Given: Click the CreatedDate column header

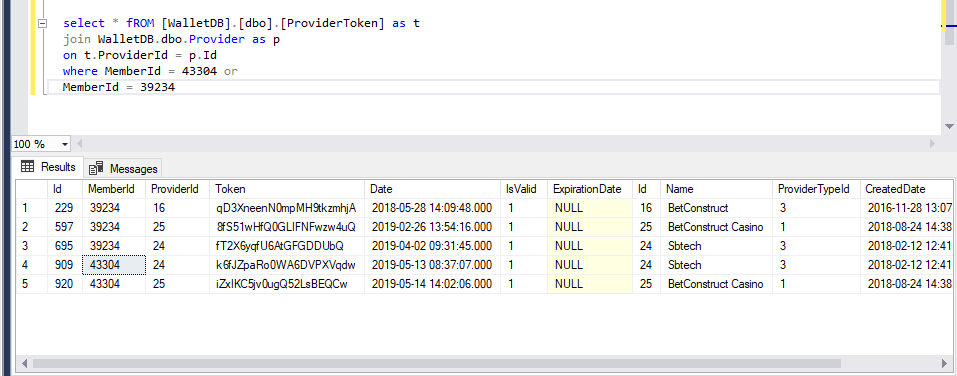Looking at the screenshot, I should point(906,189).
